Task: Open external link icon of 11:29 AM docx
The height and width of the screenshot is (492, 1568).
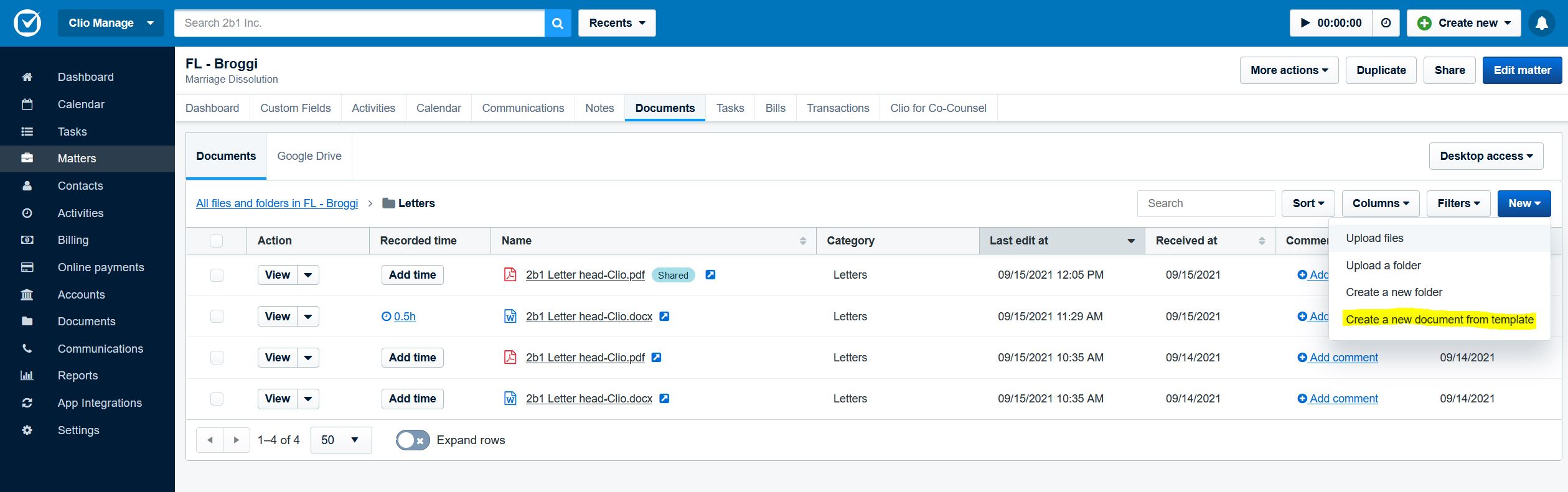Action: [664, 316]
